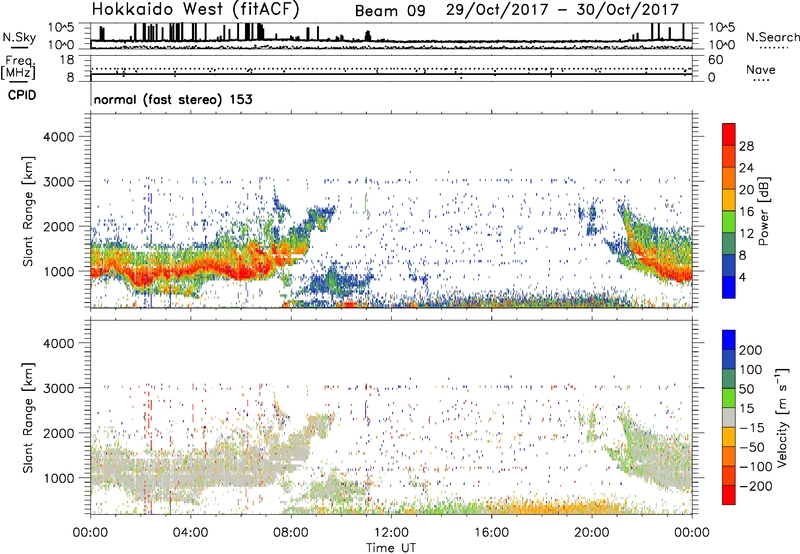Click the '16' power colorbar label
The width and height of the screenshot is (800, 554).
pyautogui.click(x=746, y=212)
